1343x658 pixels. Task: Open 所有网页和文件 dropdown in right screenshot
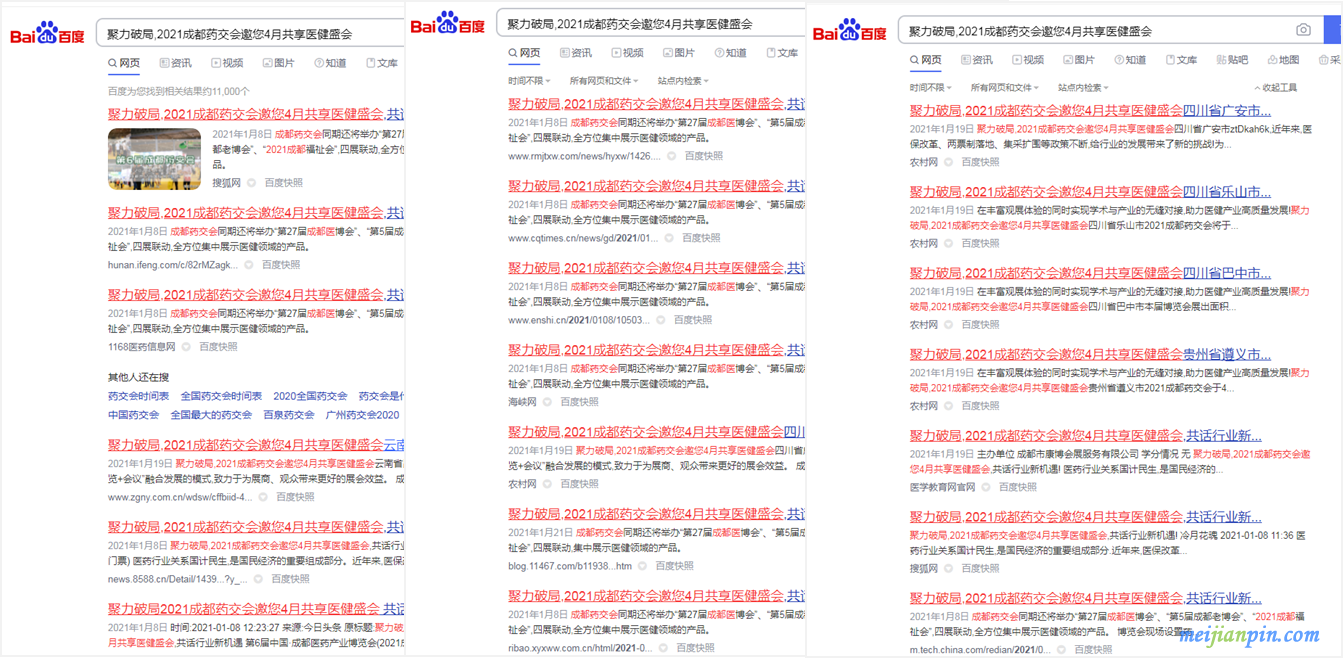(1005, 88)
